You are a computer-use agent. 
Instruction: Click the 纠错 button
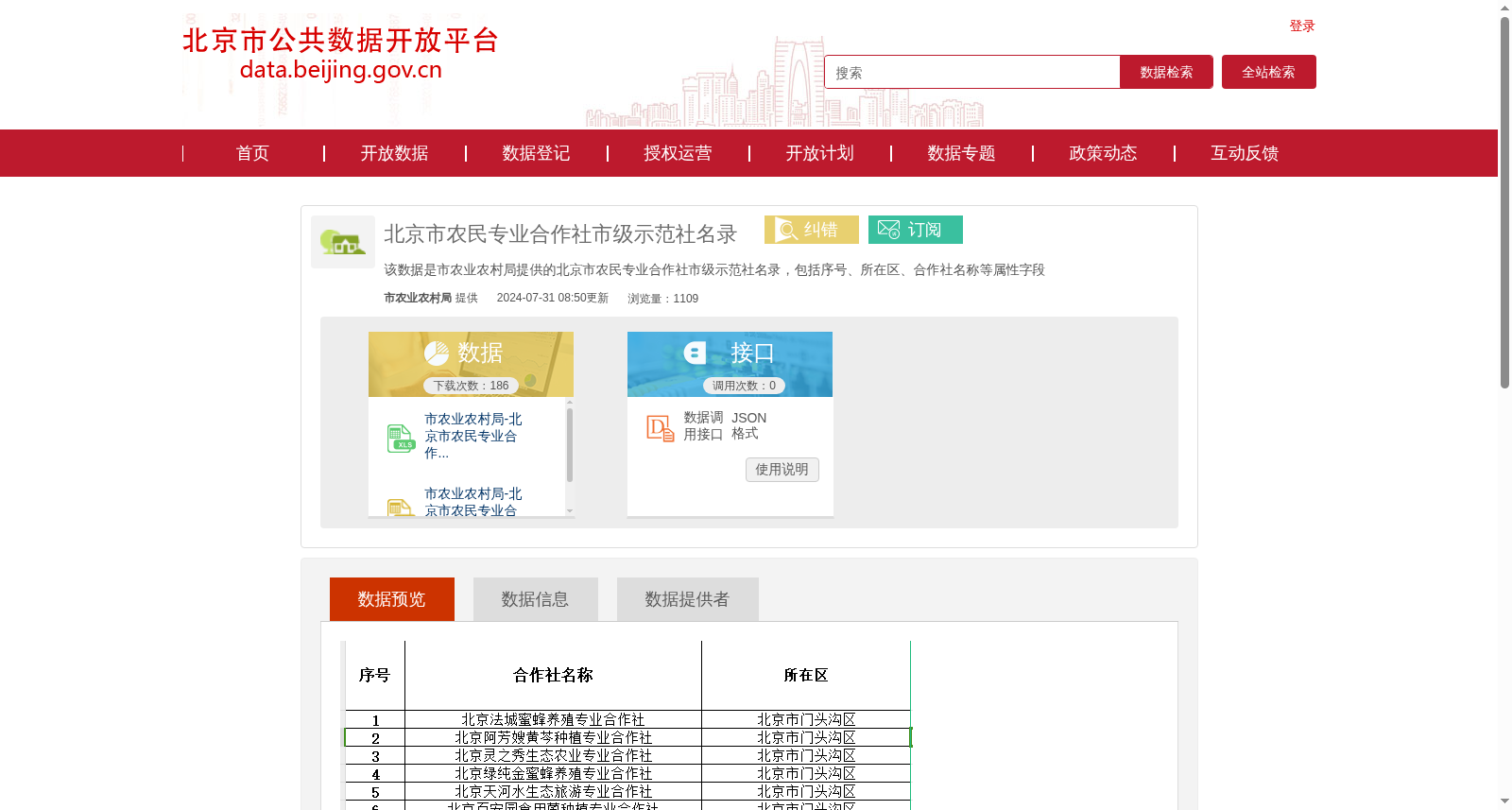point(812,230)
